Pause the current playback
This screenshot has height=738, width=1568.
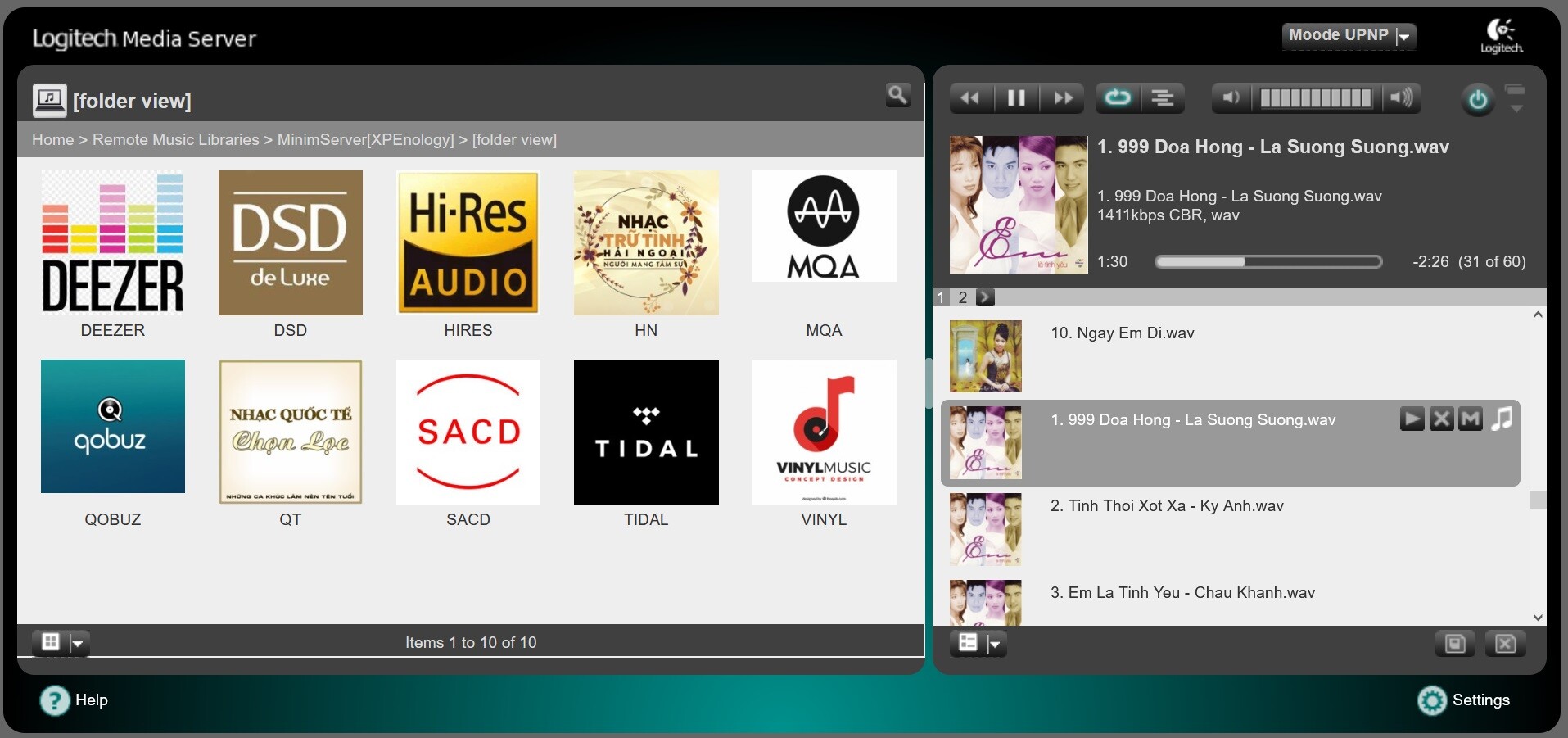pyautogui.click(x=1016, y=98)
